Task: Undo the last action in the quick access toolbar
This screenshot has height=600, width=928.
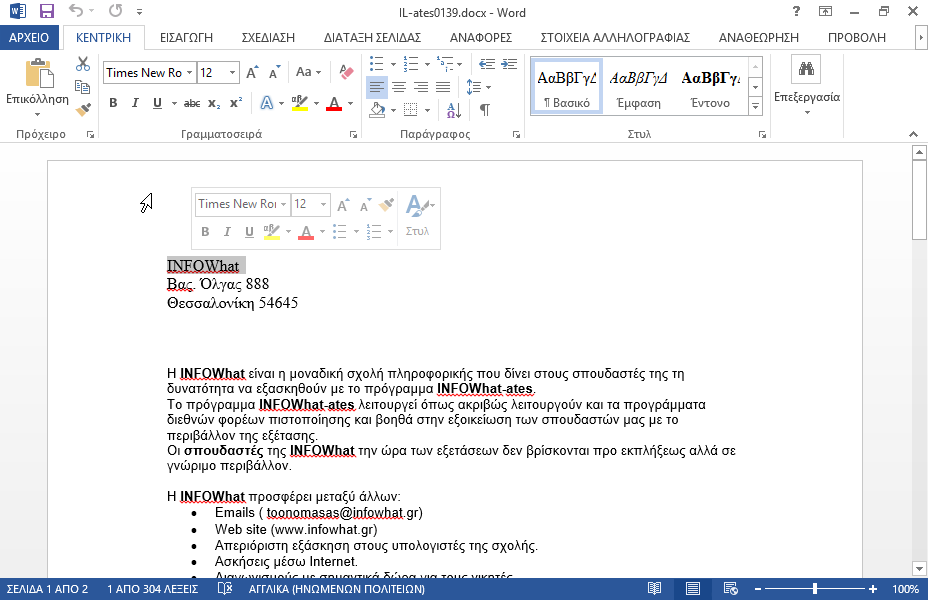Action: coord(76,11)
